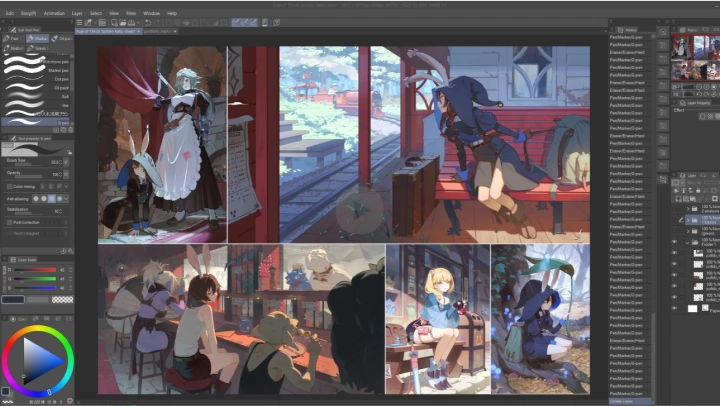Select the Dot pen brush stroke
Image resolution: width=720 pixels, height=406 pixels.
(36, 79)
